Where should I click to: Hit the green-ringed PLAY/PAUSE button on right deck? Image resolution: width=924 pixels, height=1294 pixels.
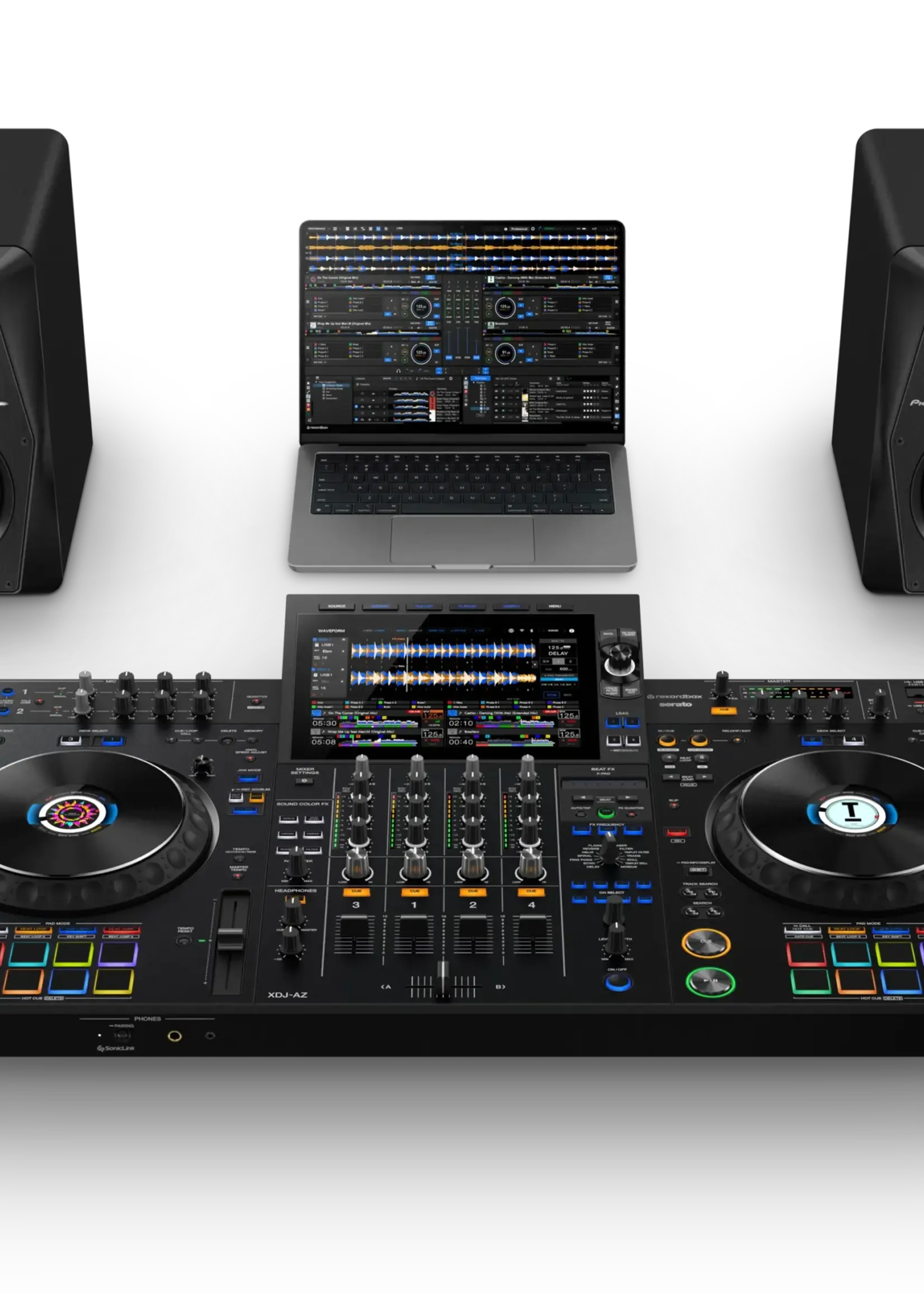pos(711,982)
